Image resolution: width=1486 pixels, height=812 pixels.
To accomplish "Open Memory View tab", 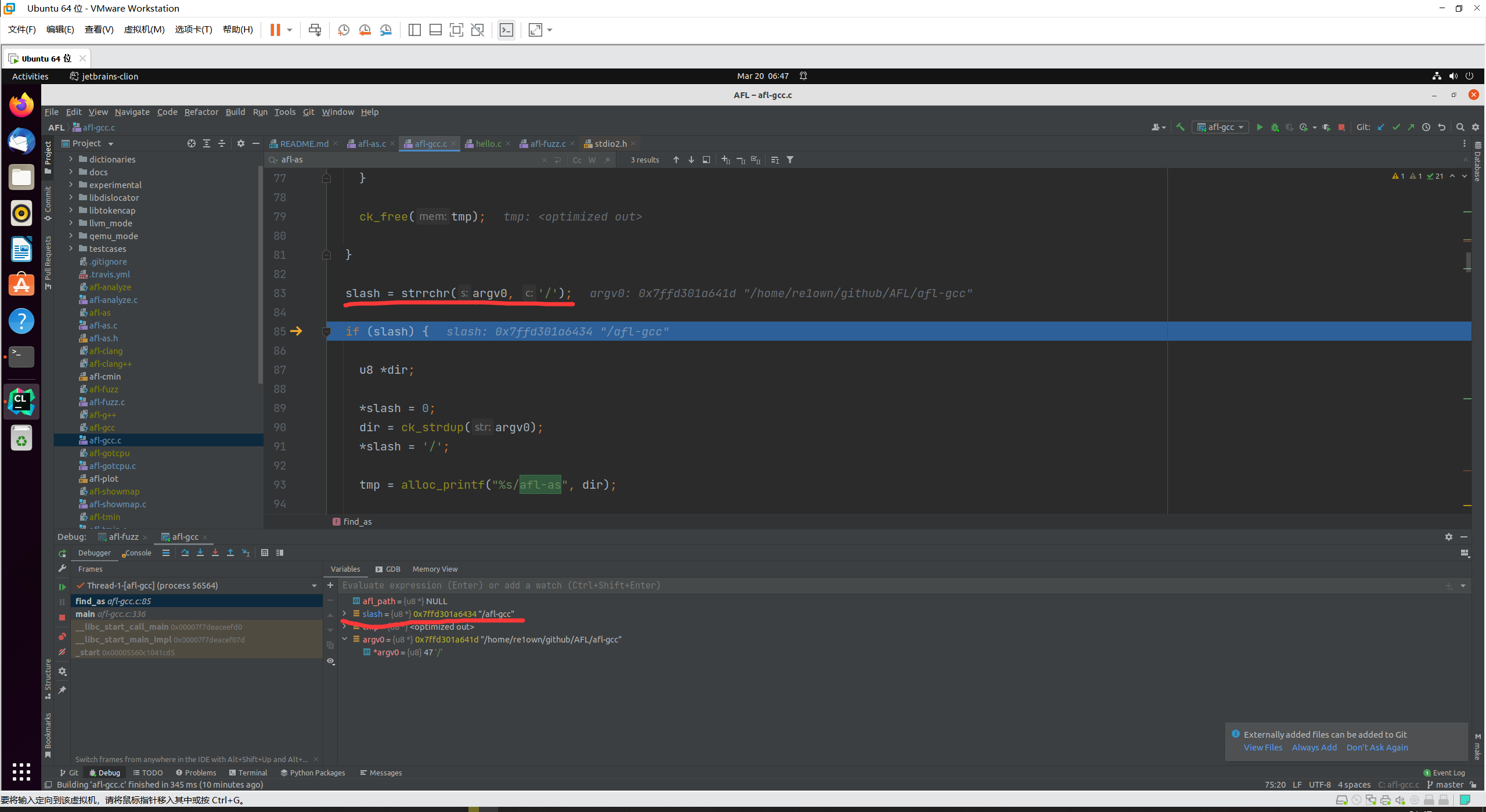I will 435,569.
